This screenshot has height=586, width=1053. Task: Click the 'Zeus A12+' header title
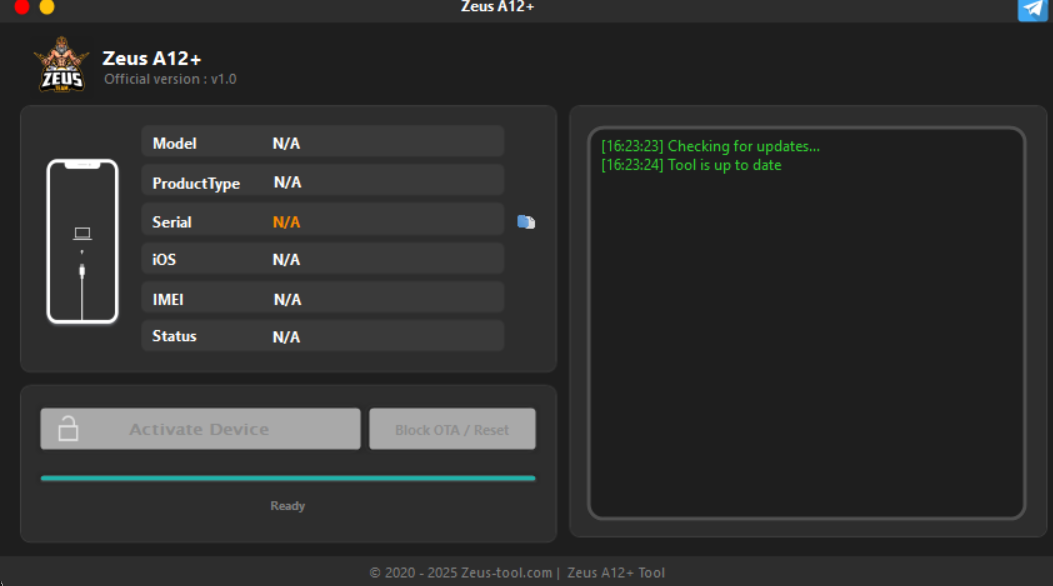click(x=152, y=58)
